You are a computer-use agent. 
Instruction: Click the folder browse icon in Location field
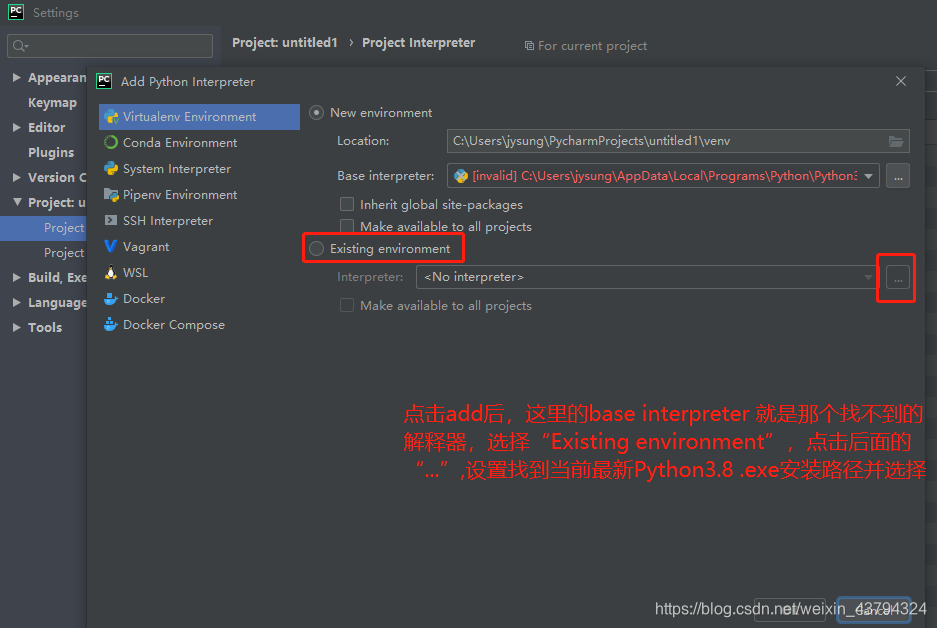click(896, 141)
